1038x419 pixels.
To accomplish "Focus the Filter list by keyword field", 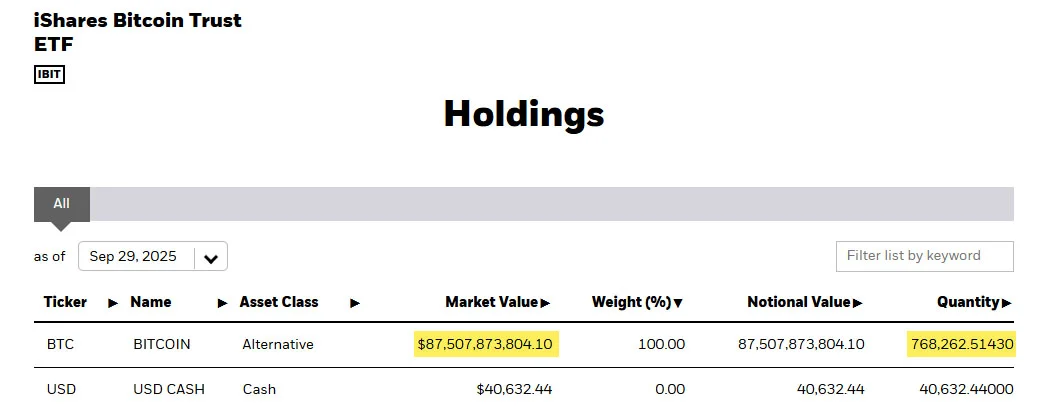I will tap(924, 256).
